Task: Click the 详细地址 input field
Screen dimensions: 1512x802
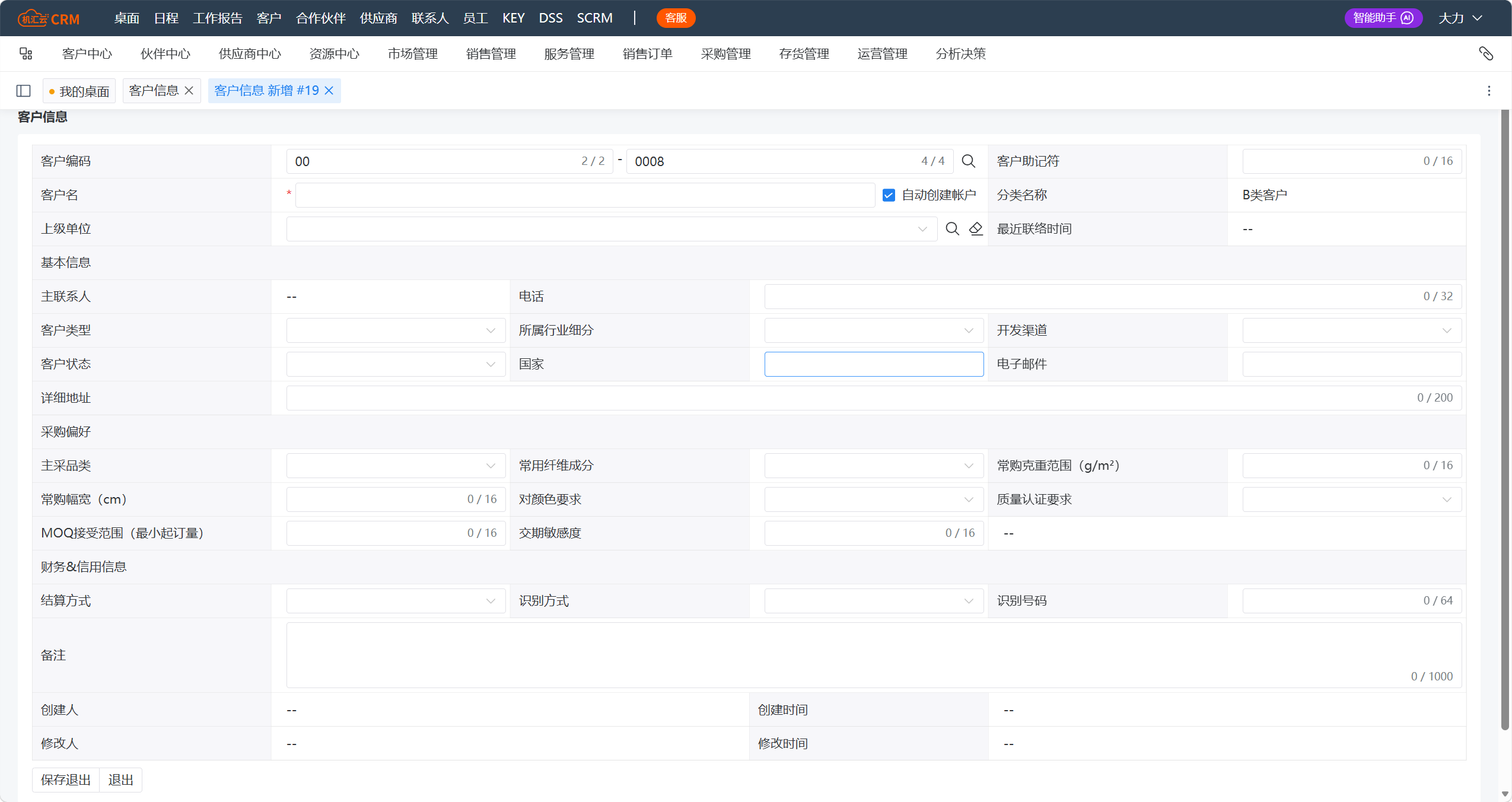Action: pos(874,398)
